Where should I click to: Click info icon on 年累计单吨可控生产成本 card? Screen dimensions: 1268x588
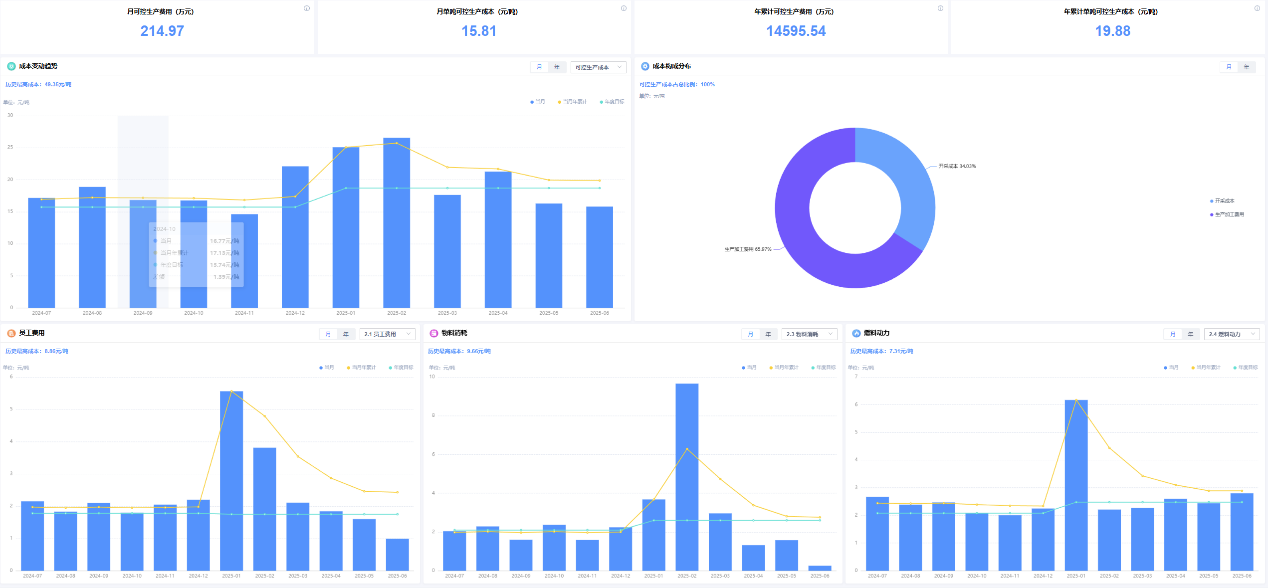click(1257, 8)
